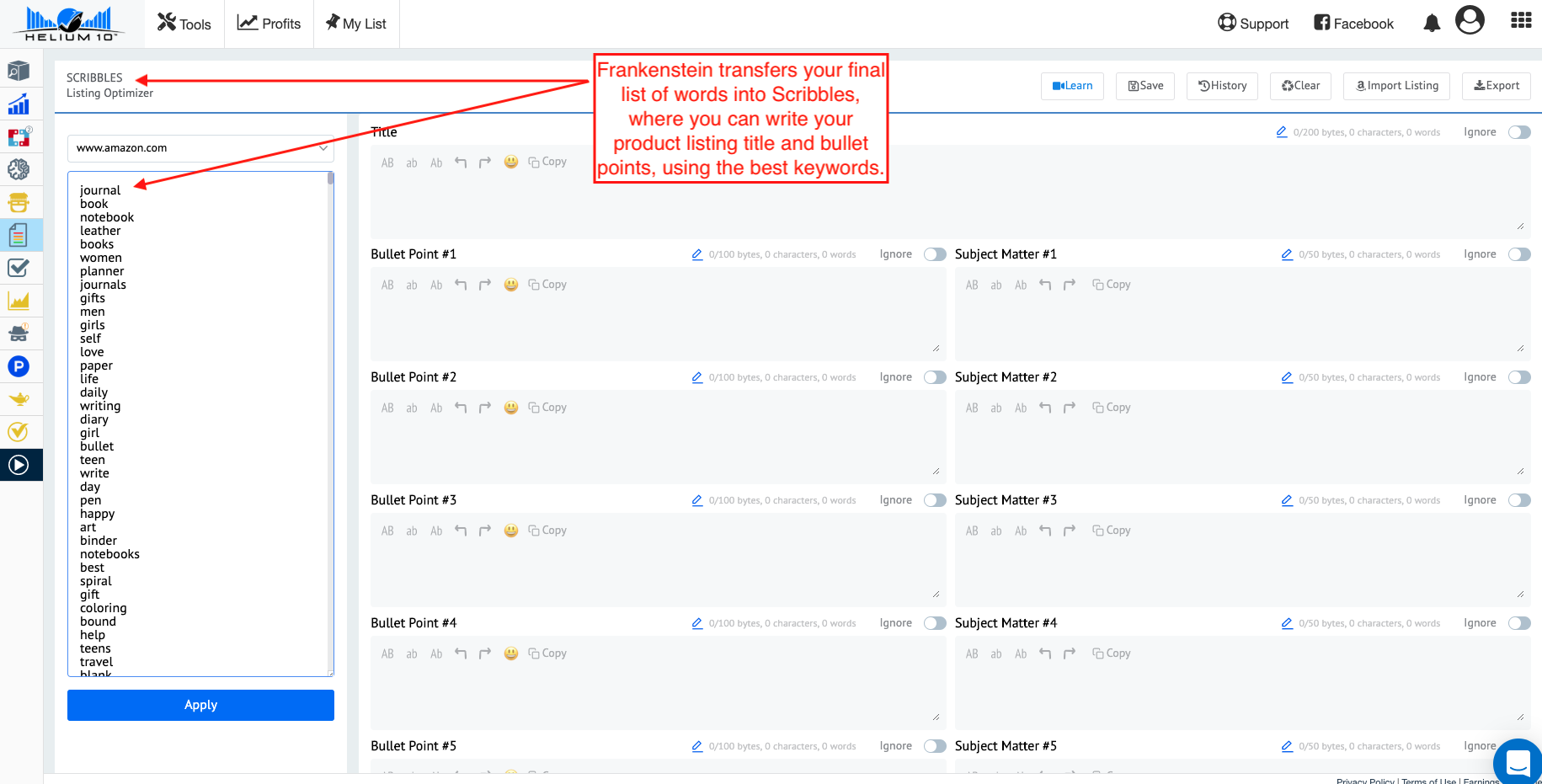The height and width of the screenshot is (784, 1542).
Task: Toggle Ignore switch for Subject Matter #2
Action: click(x=1519, y=377)
